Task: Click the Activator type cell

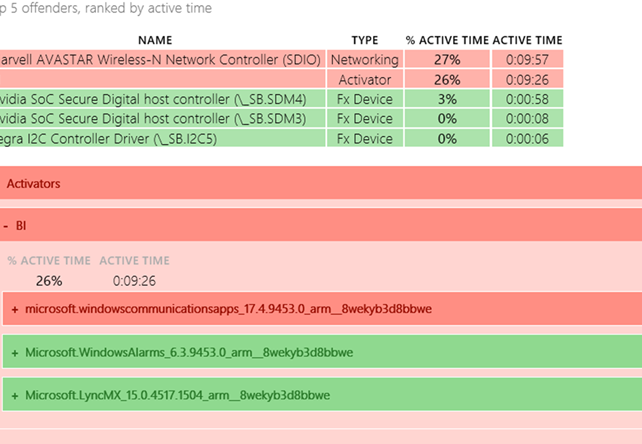Action: point(365,79)
